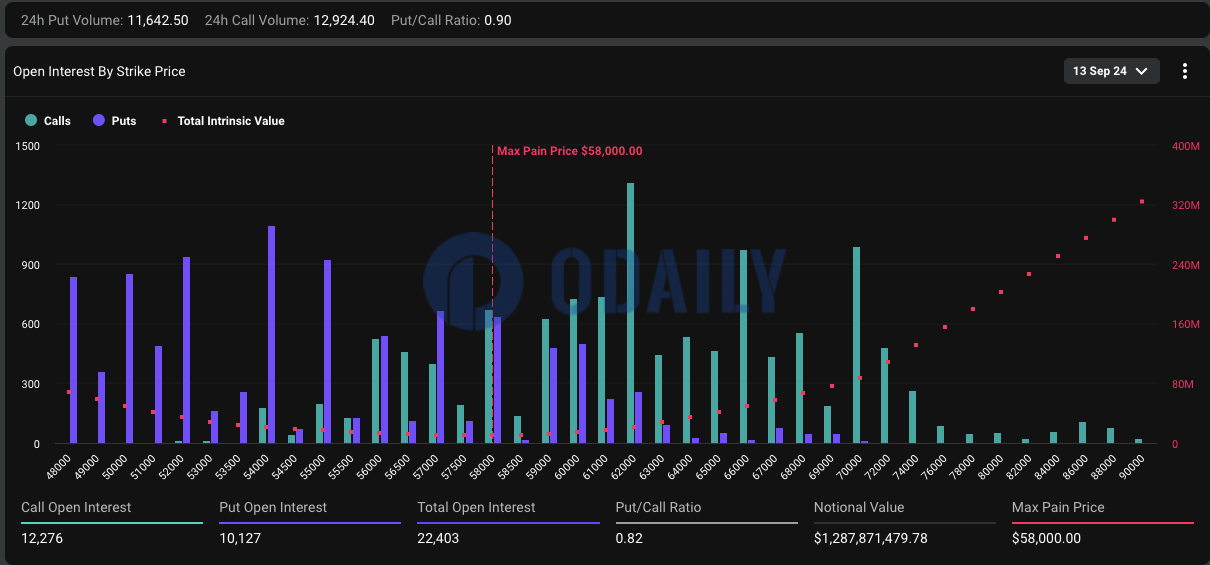Click the Max Pain Price $58,000.00 chart label

coord(570,151)
